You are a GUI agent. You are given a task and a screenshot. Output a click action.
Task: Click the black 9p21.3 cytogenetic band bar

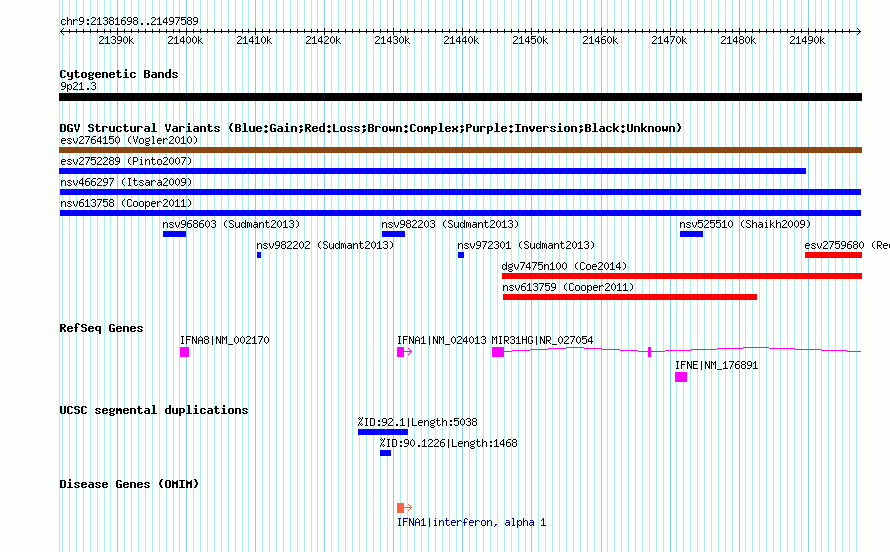(460, 97)
